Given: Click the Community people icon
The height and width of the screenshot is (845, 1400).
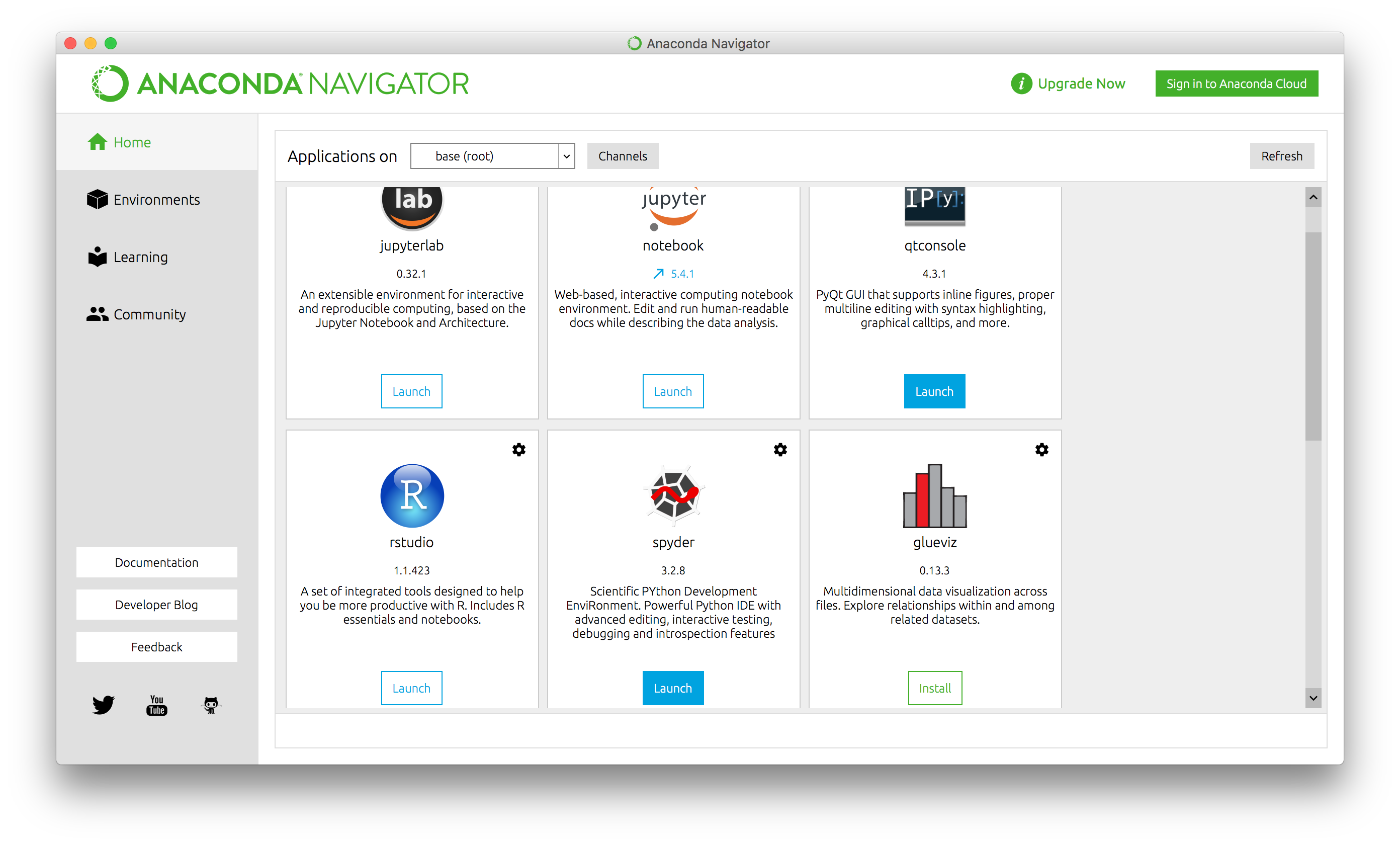Looking at the screenshot, I should (x=97, y=314).
